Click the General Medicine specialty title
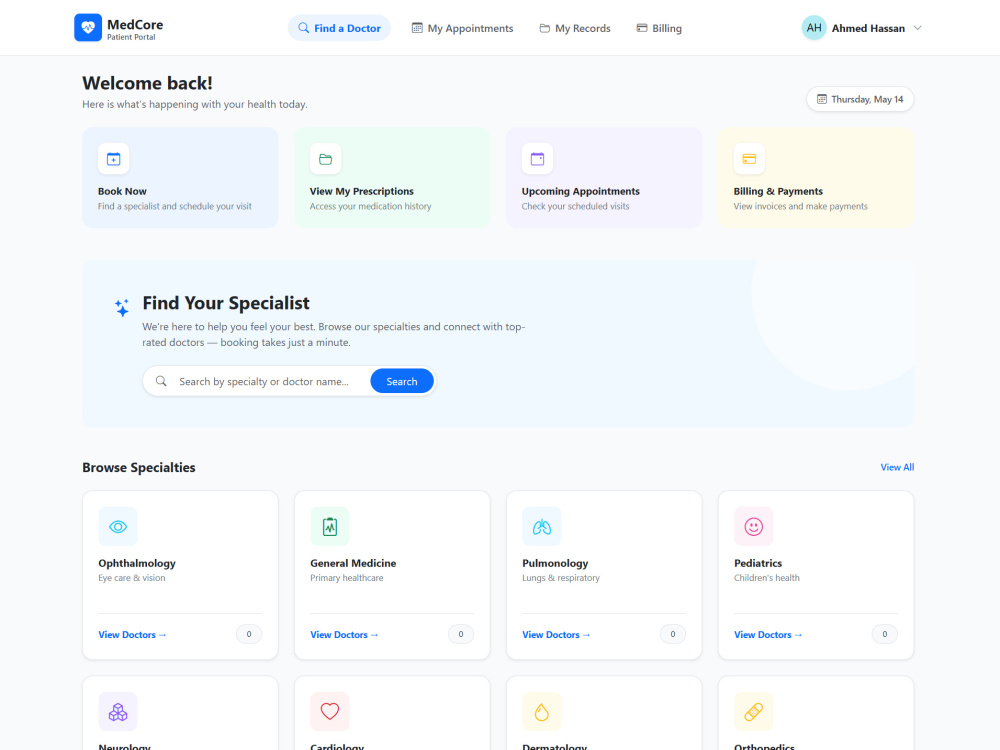 point(353,563)
